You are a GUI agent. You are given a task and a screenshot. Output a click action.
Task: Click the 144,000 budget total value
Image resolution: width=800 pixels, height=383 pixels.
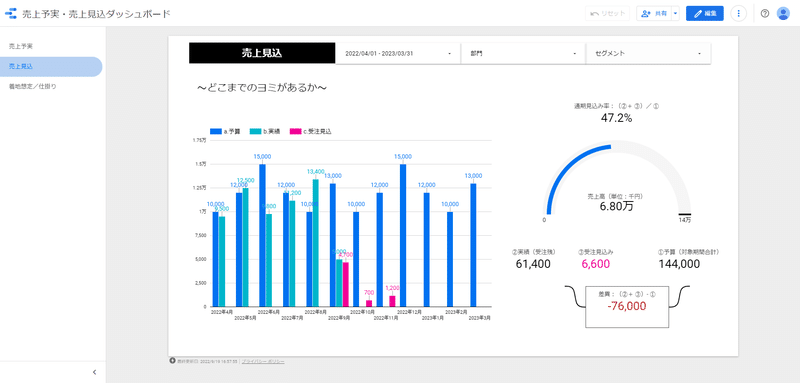(679, 264)
